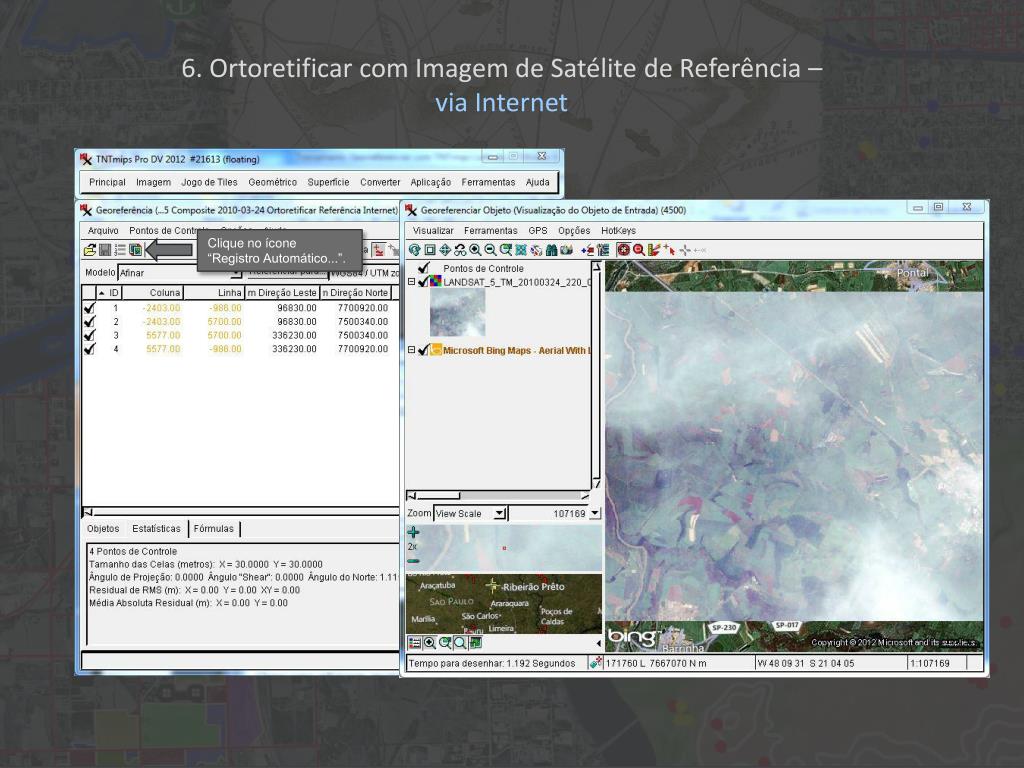Toggle the Pontos de Controle layer checkmark
This screenshot has width=1024, height=768.
pos(424,268)
